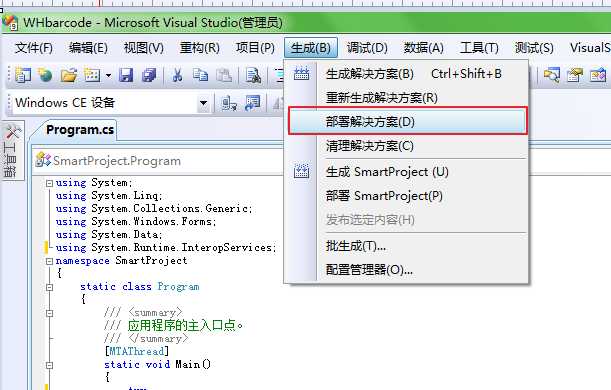
Task: Open the Properties Window toolbar icon
Action: (x=574, y=74)
